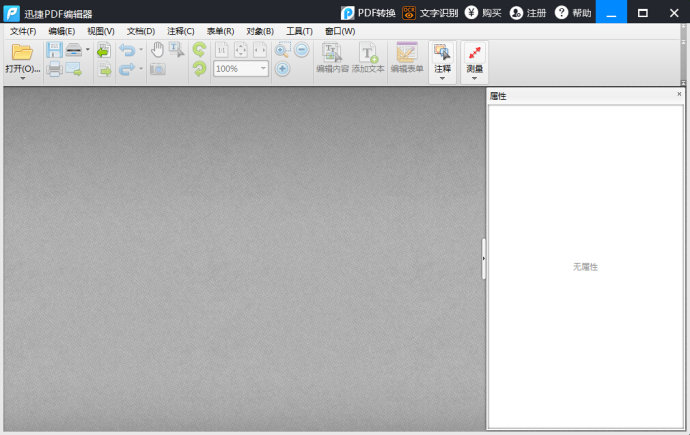Open the Window (窗口) menu

[340, 31]
